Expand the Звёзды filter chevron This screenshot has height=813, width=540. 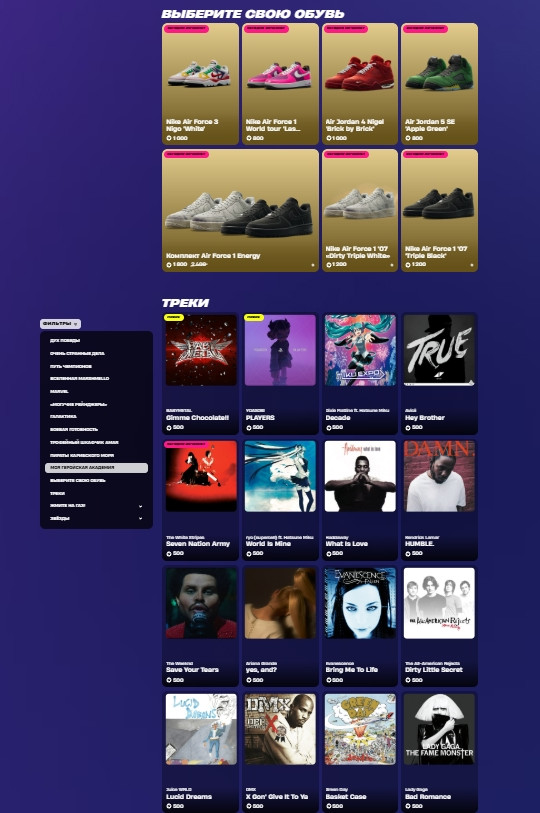tap(140, 518)
